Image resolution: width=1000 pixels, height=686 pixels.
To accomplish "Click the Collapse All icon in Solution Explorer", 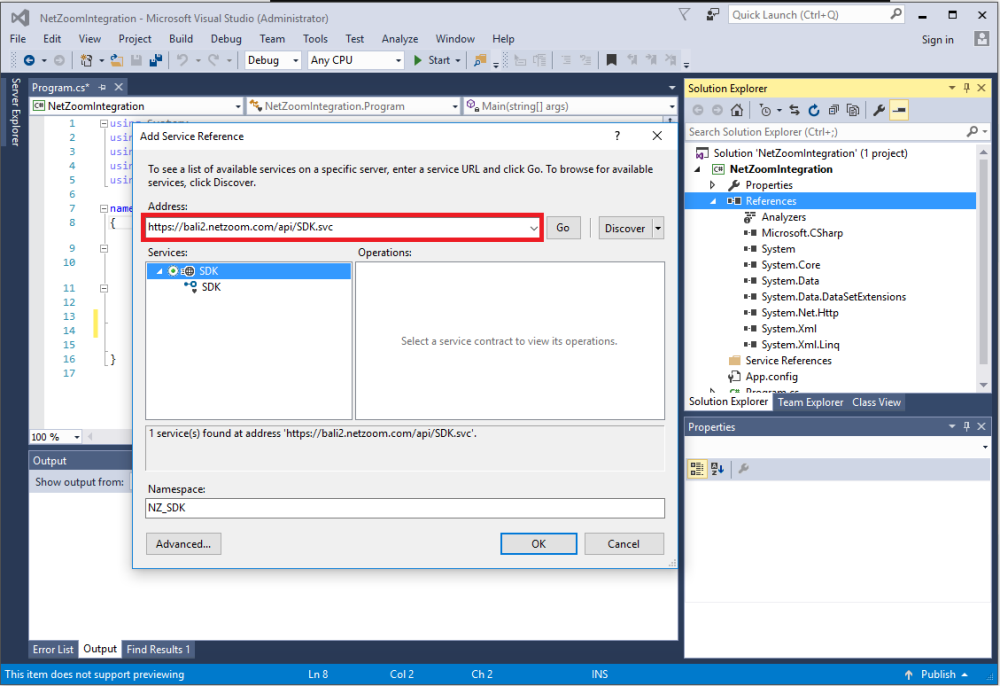I will 834,110.
